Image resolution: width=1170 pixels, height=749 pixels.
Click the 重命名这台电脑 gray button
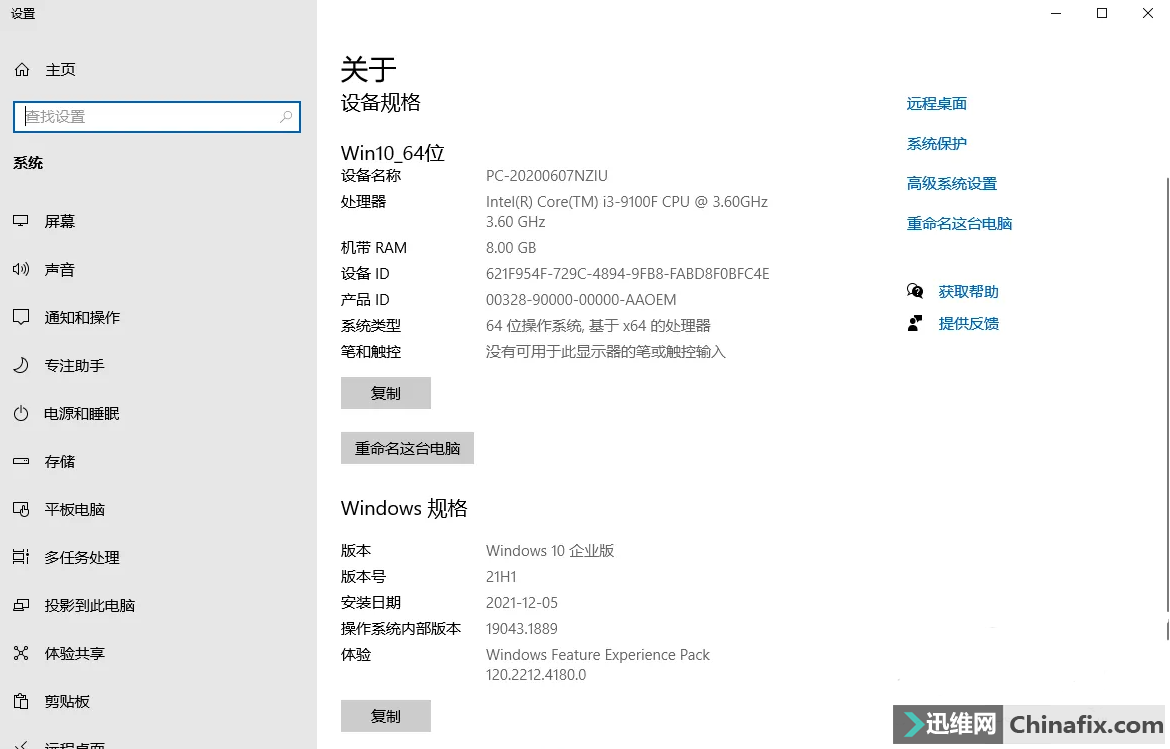pyautogui.click(x=407, y=448)
